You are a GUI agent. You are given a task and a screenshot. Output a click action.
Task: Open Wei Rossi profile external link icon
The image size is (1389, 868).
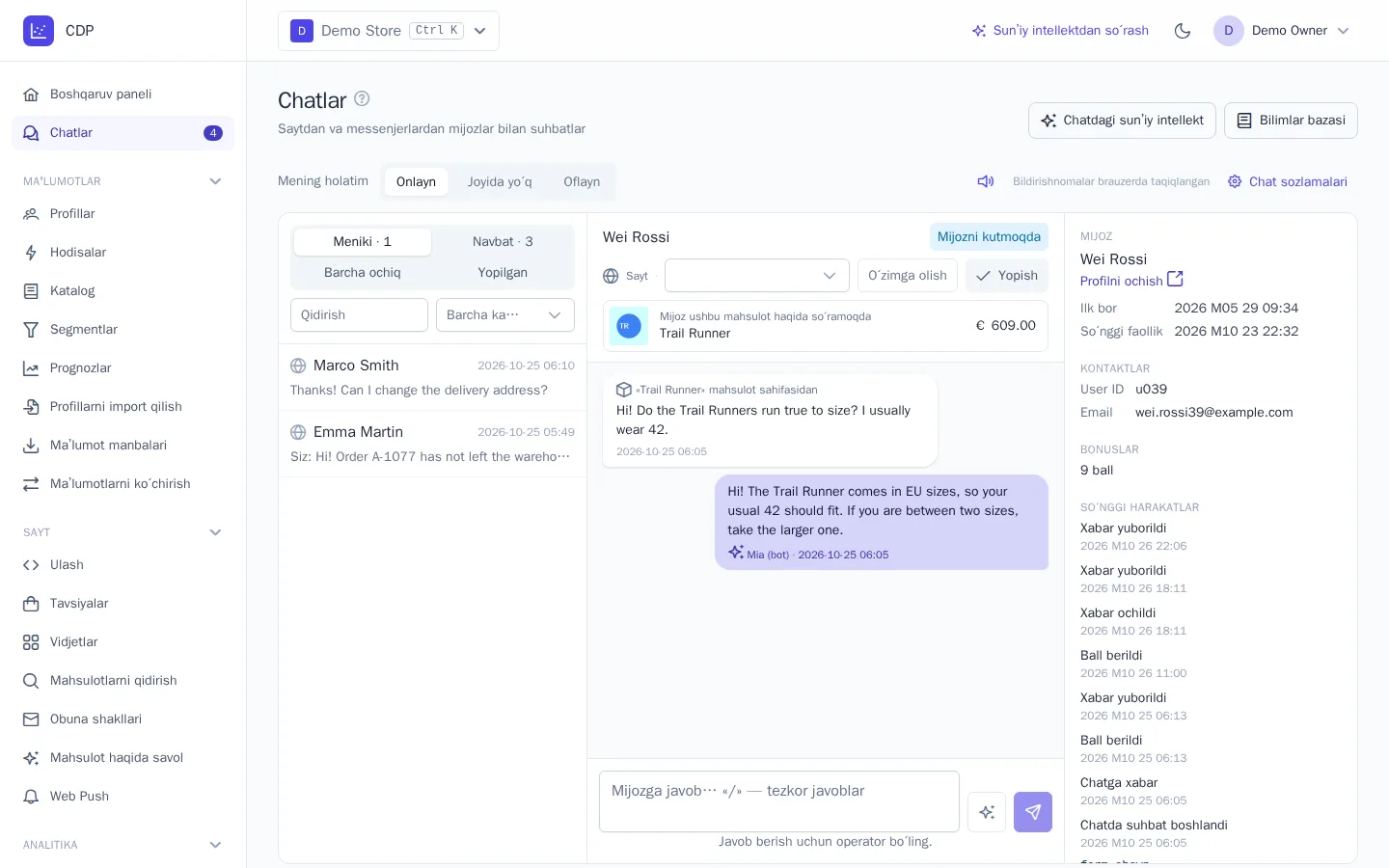pos(1175,279)
